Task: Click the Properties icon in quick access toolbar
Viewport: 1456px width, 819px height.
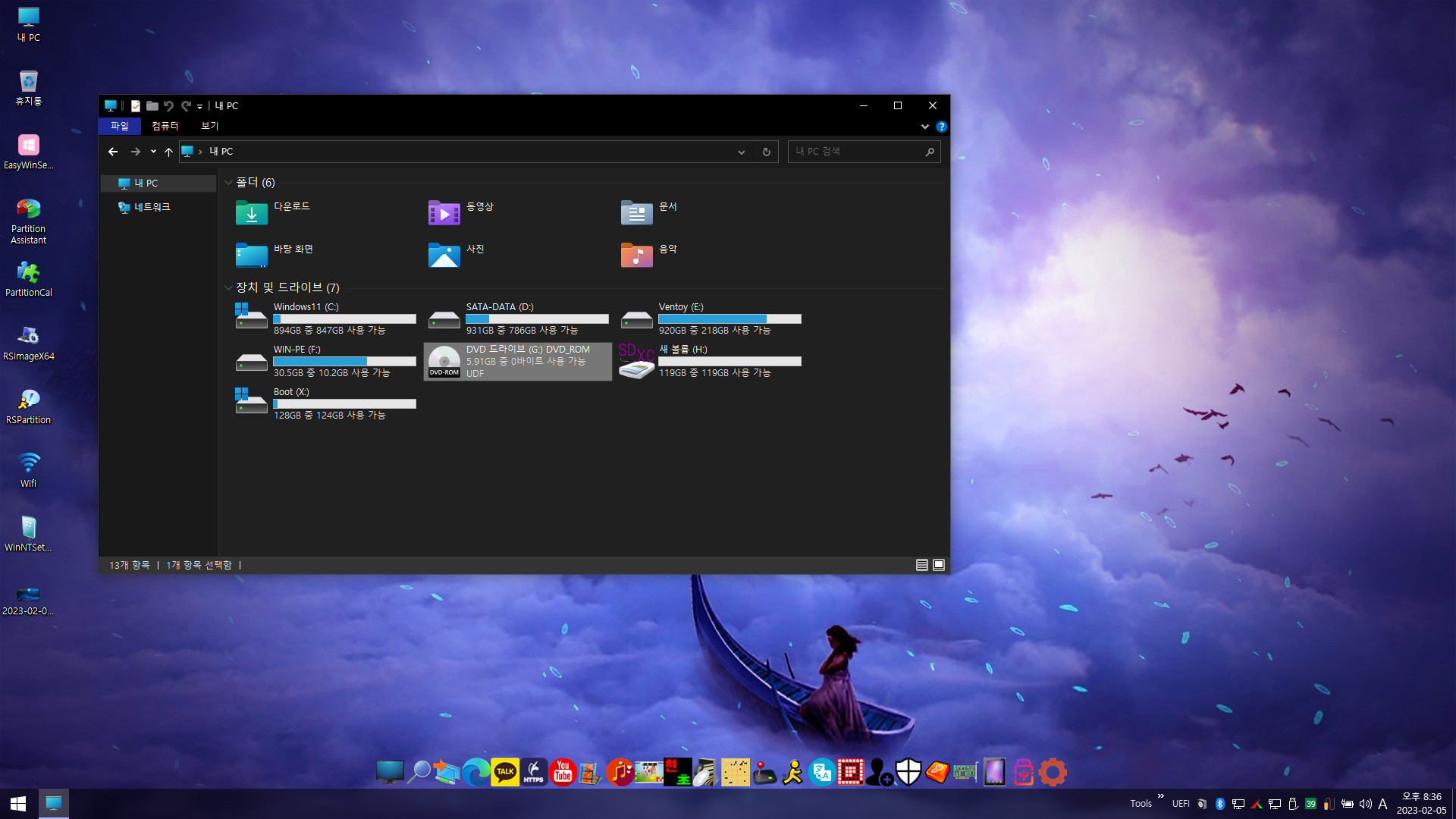Action: point(135,106)
